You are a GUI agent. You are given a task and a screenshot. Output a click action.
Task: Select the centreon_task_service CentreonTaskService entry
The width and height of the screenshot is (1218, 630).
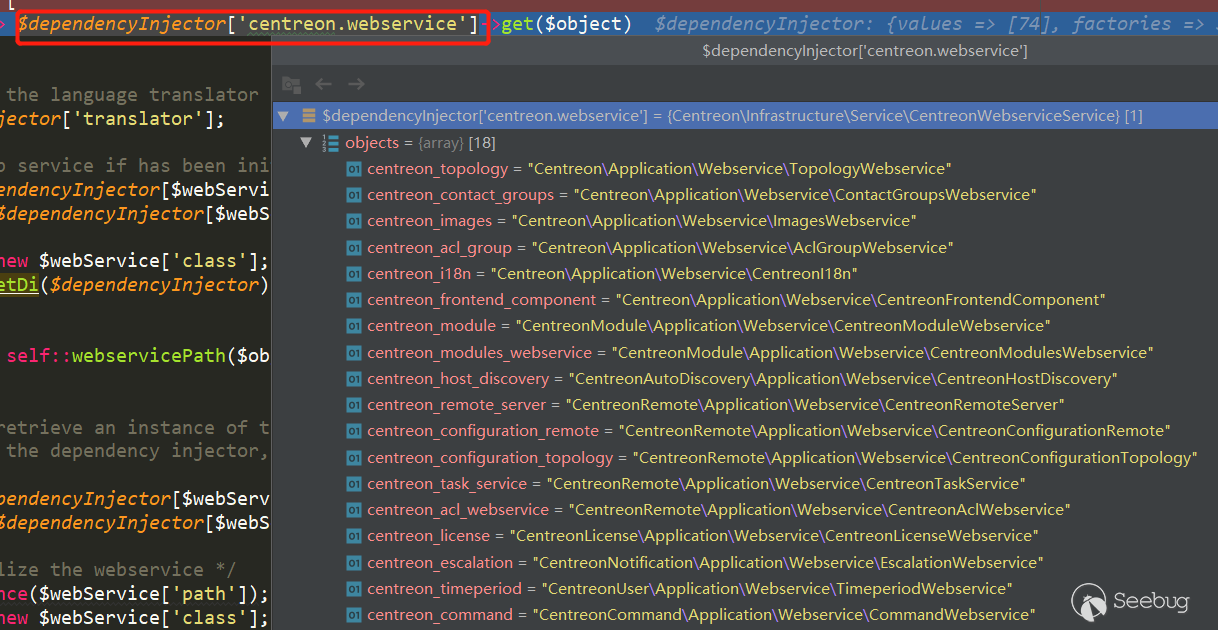tap(697, 484)
